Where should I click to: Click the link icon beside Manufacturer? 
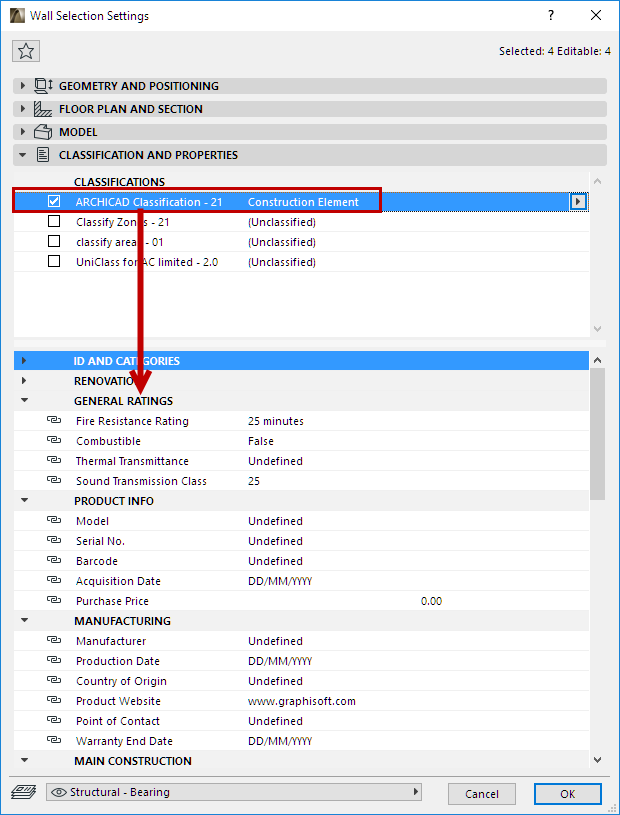(x=54, y=641)
